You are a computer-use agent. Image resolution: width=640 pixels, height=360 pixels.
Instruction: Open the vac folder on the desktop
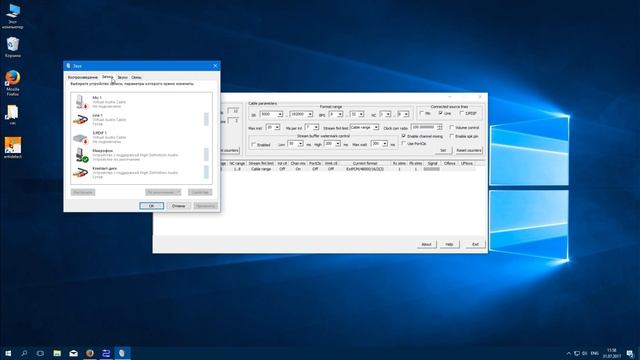coord(13,115)
